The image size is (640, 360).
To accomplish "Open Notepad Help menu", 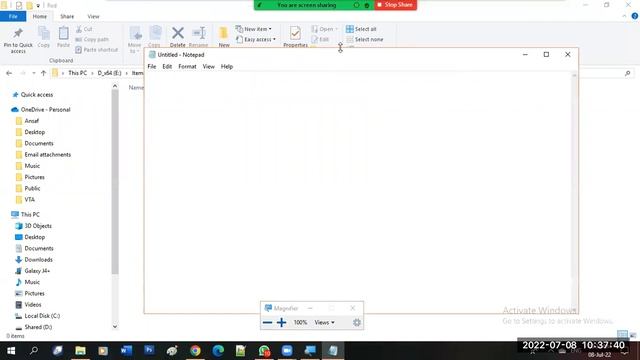I will (227, 67).
